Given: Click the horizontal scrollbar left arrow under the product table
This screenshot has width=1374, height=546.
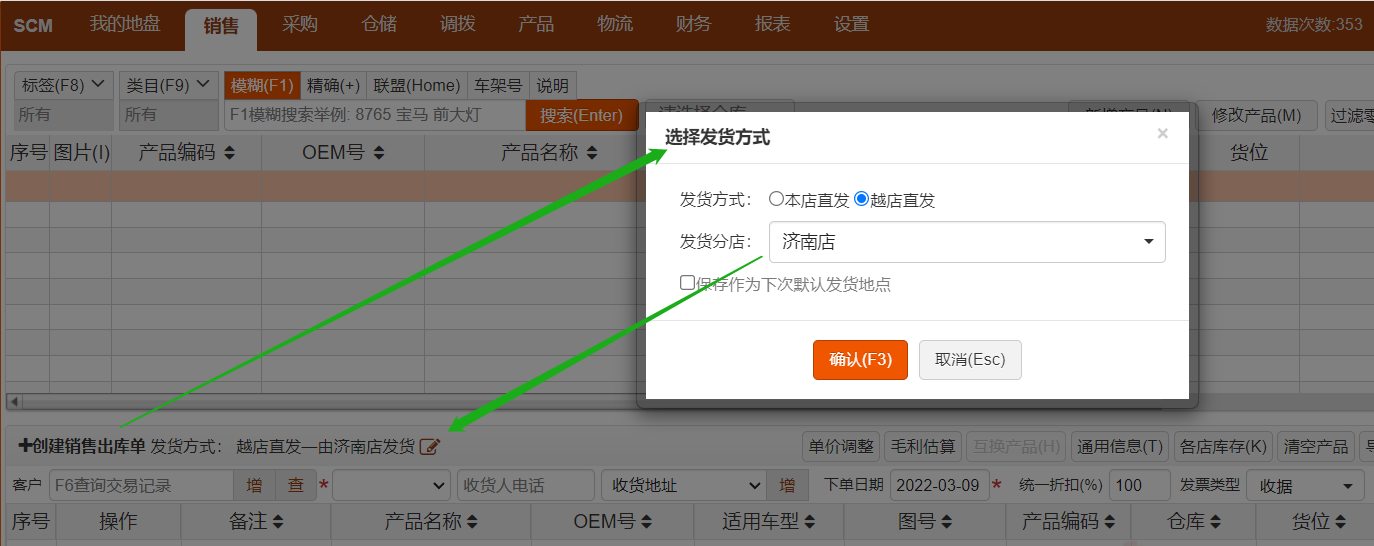Looking at the screenshot, I should [x=13, y=401].
